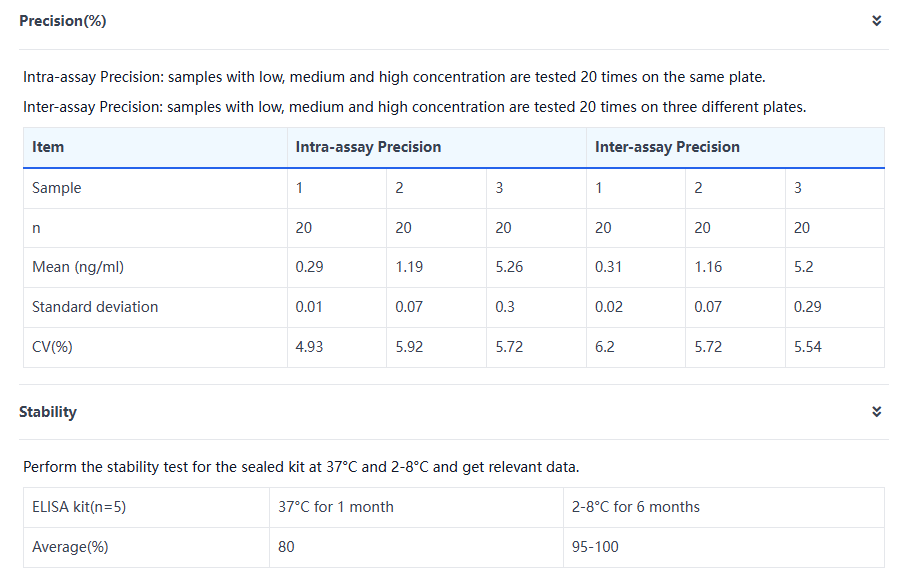The width and height of the screenshot is (909, 578).
Task: Collapse the Precision(%) section chevron
Action: coord(876,21)
